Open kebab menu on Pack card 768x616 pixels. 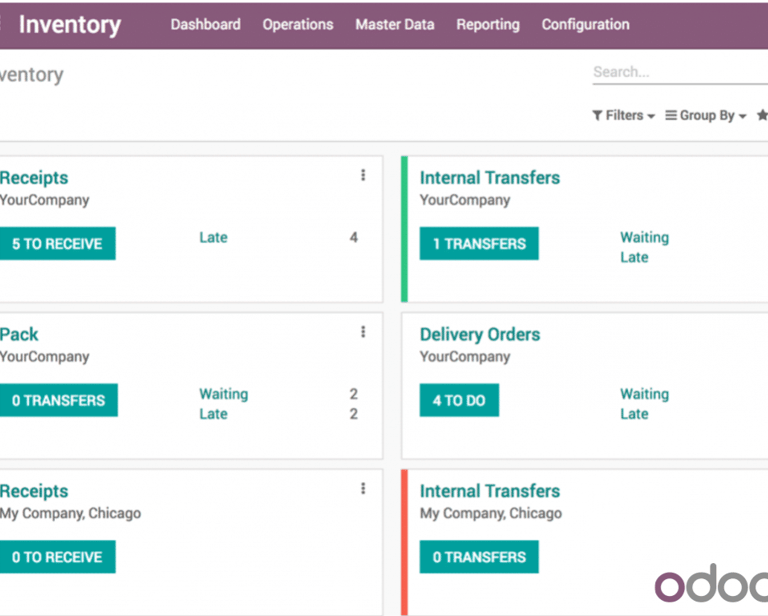363,332
